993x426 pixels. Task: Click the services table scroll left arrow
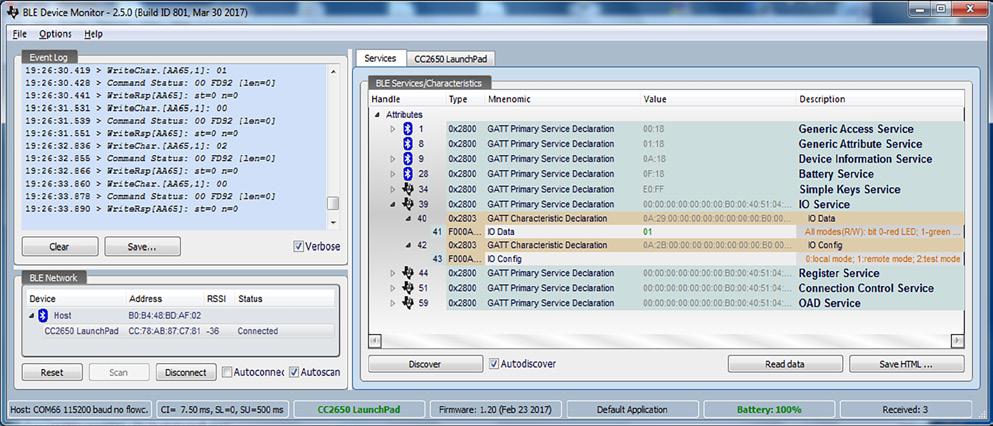coord(375,341)
